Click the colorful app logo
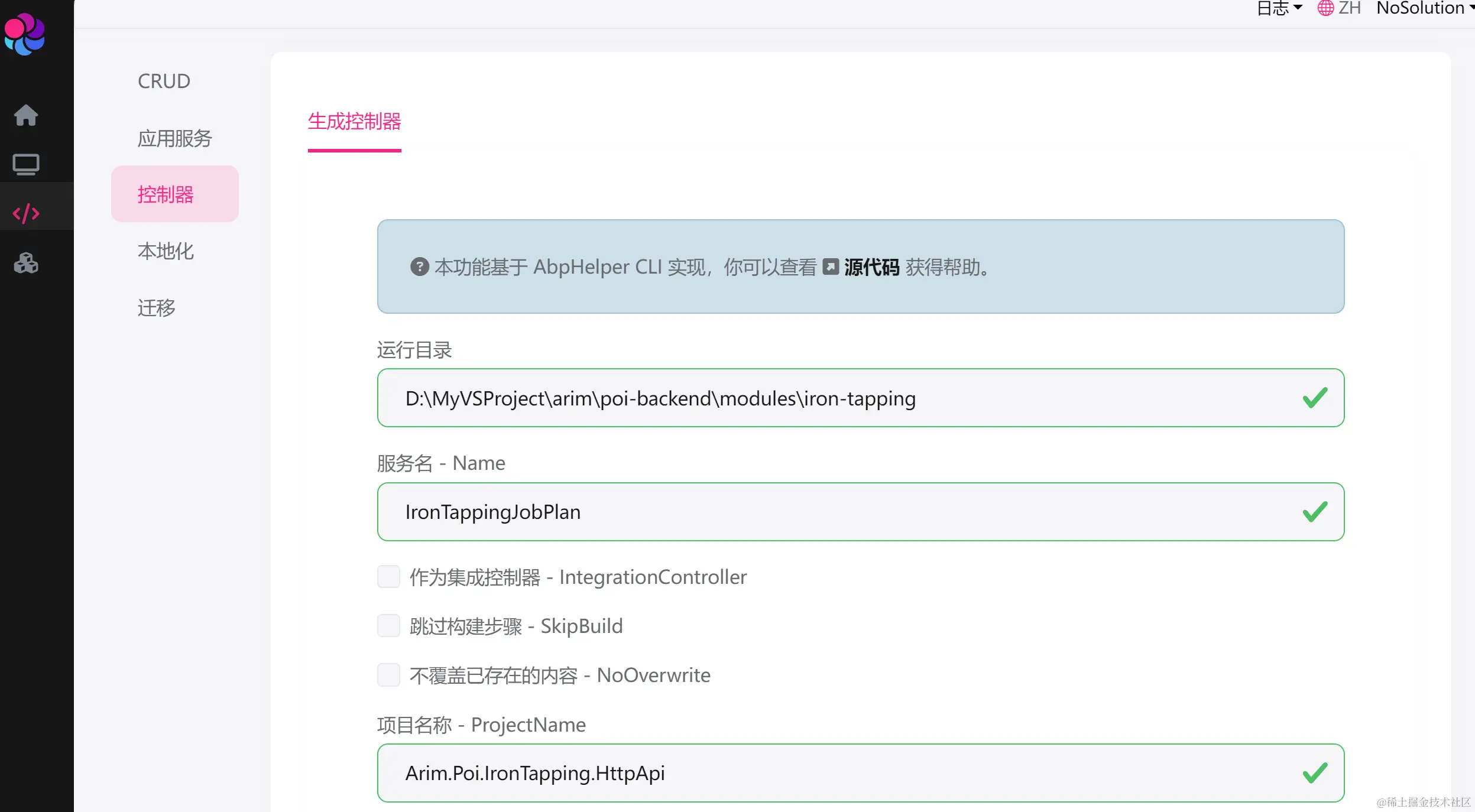 (x=25, y=34)
